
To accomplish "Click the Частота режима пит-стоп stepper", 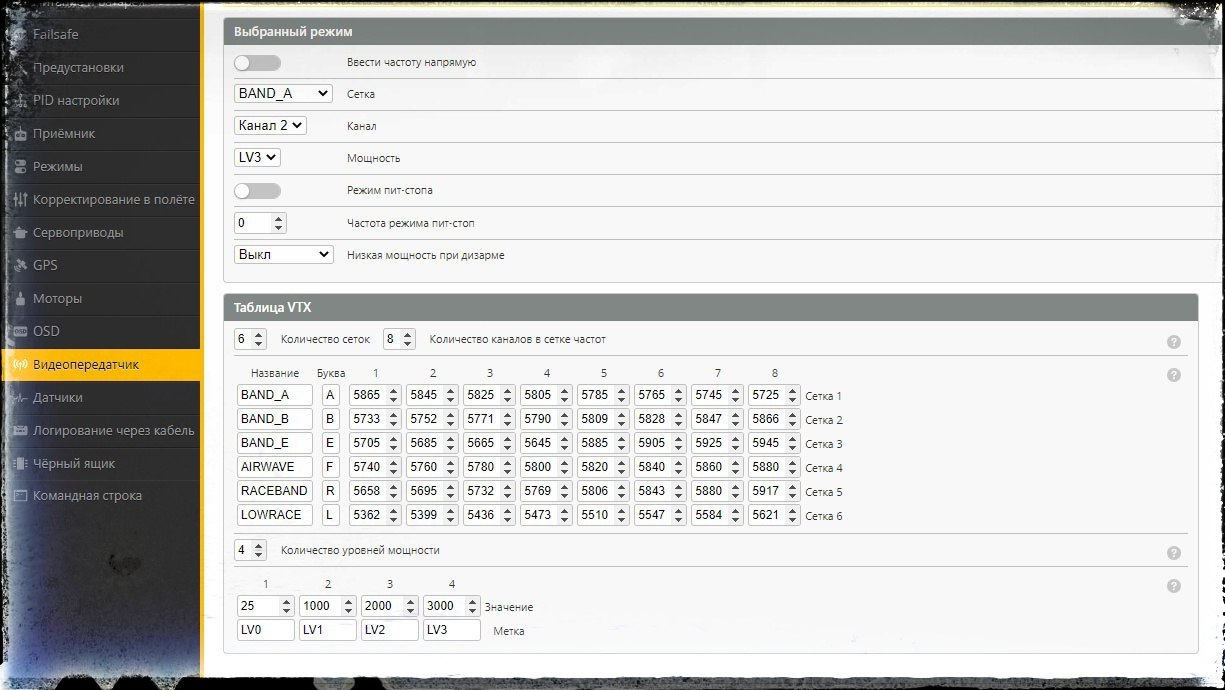I will [x=260, y=223].
